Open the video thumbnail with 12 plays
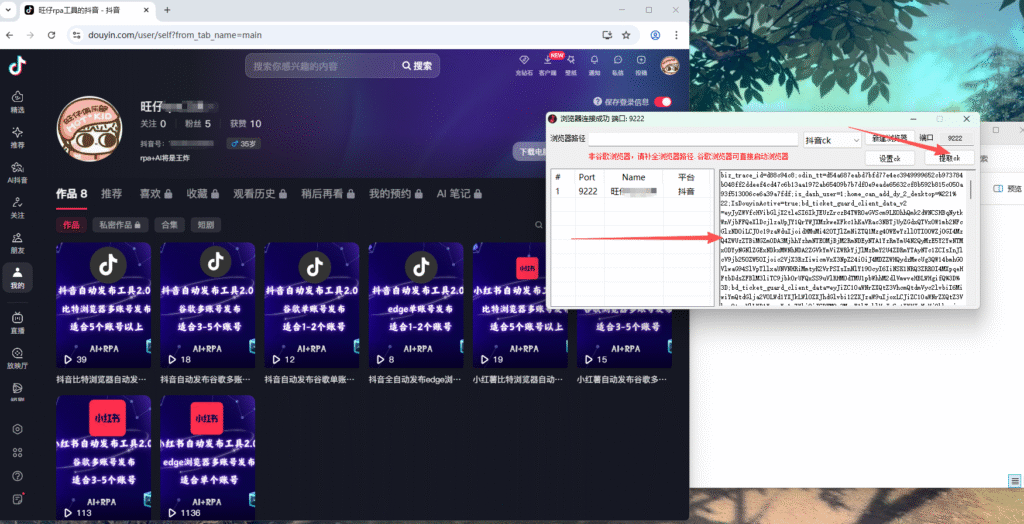Screen dimensions: 1024x524 (x=312, y=305)
